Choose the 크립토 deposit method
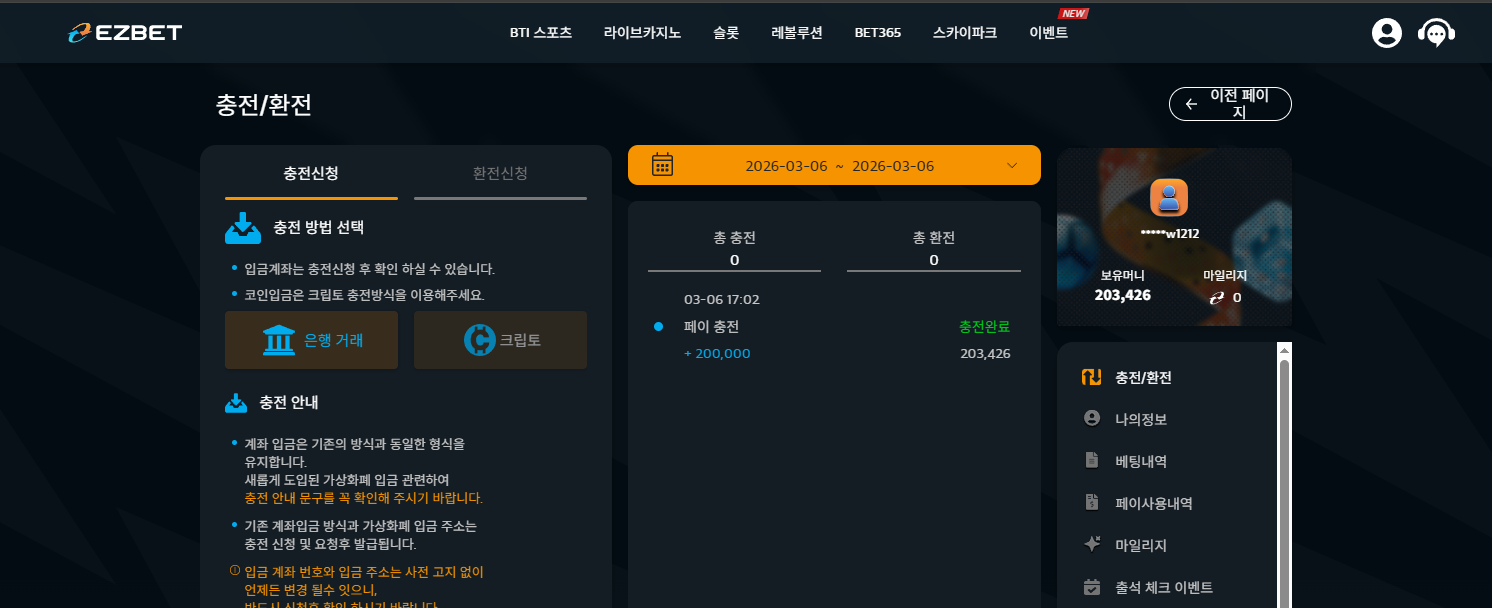The width and height of the screenshot is (1492, 608). (x=500, y=340)
